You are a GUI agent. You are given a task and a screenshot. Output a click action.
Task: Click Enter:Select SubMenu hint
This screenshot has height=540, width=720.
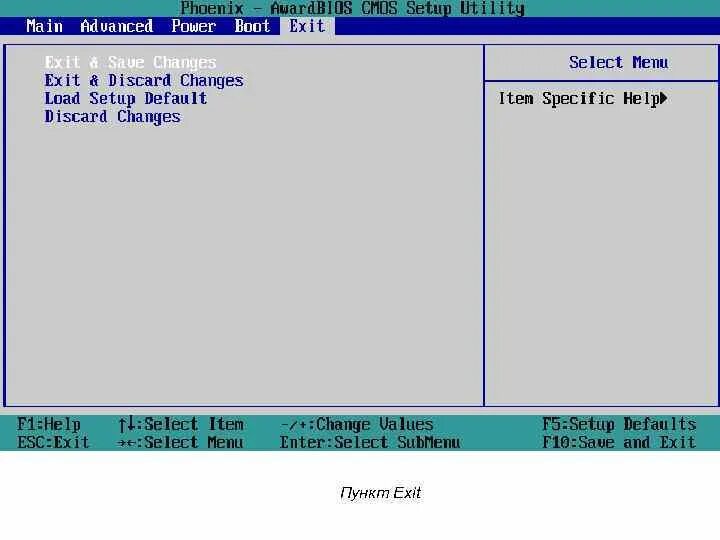tap(370, 442)
